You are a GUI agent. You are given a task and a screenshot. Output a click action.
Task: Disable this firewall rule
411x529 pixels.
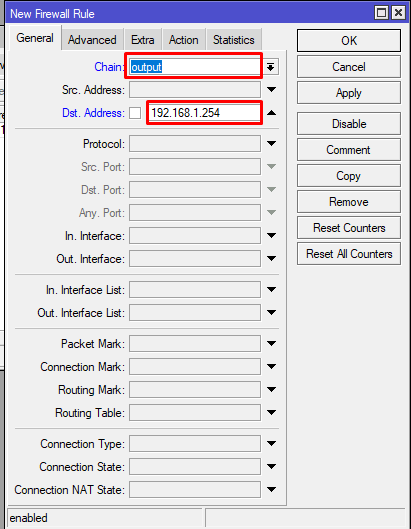[349, 124]
